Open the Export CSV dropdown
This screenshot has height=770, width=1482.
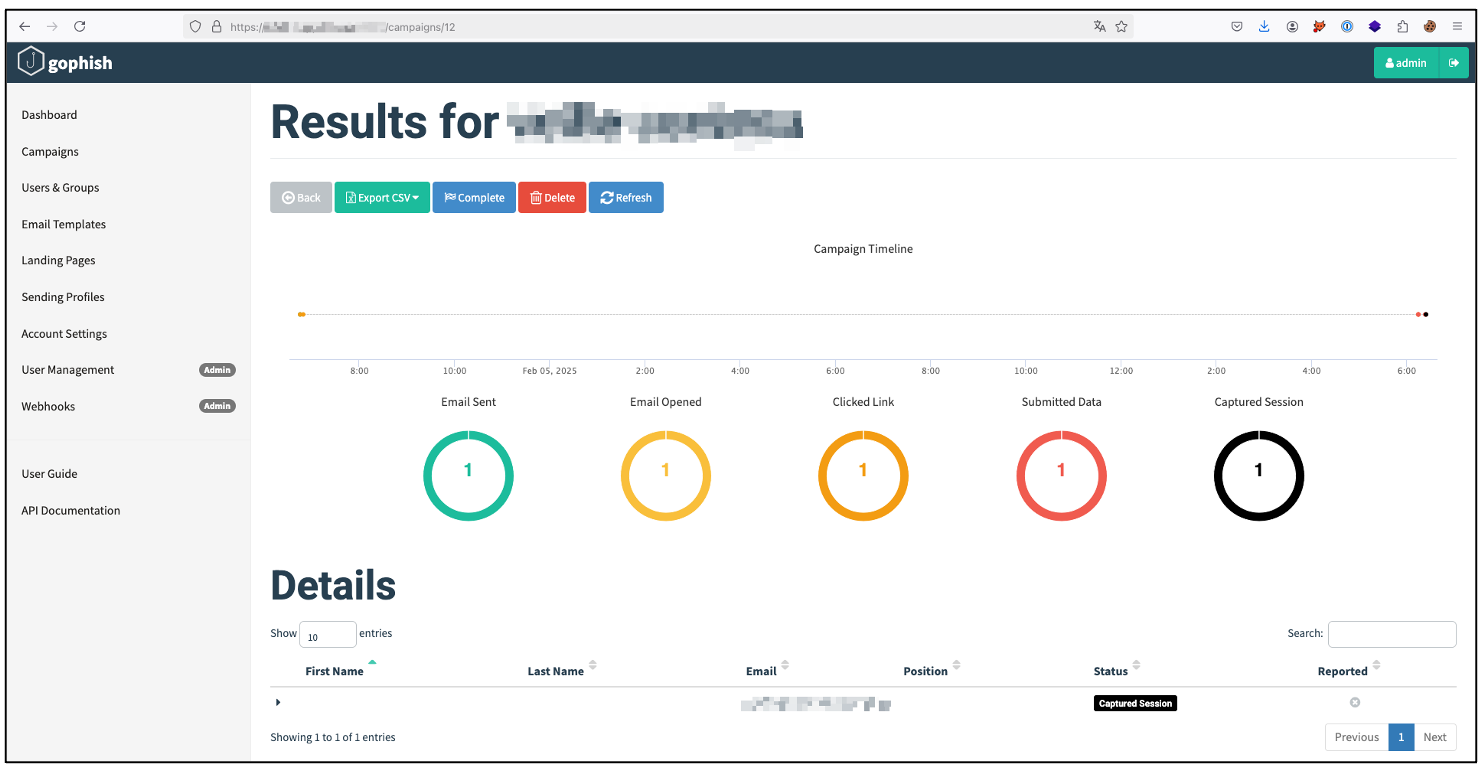pos(381,197)
